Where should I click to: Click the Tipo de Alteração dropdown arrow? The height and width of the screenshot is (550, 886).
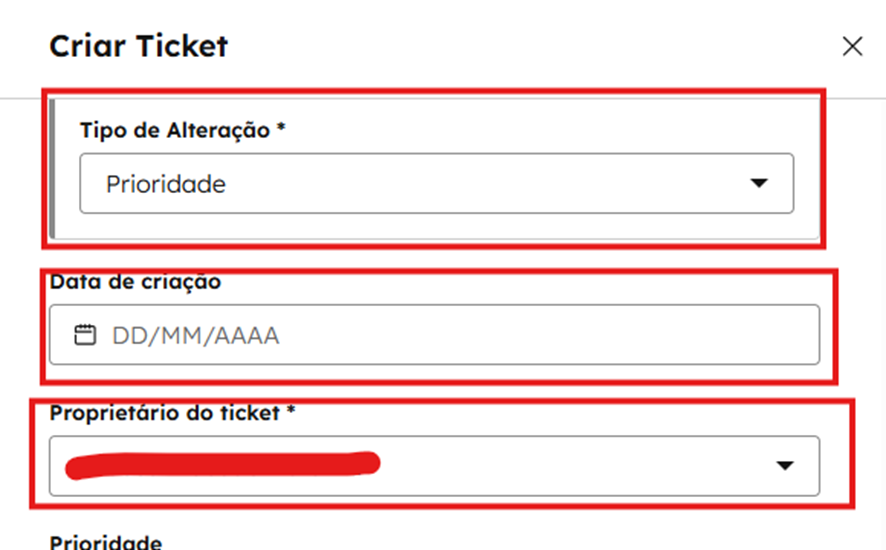point(759,183)
